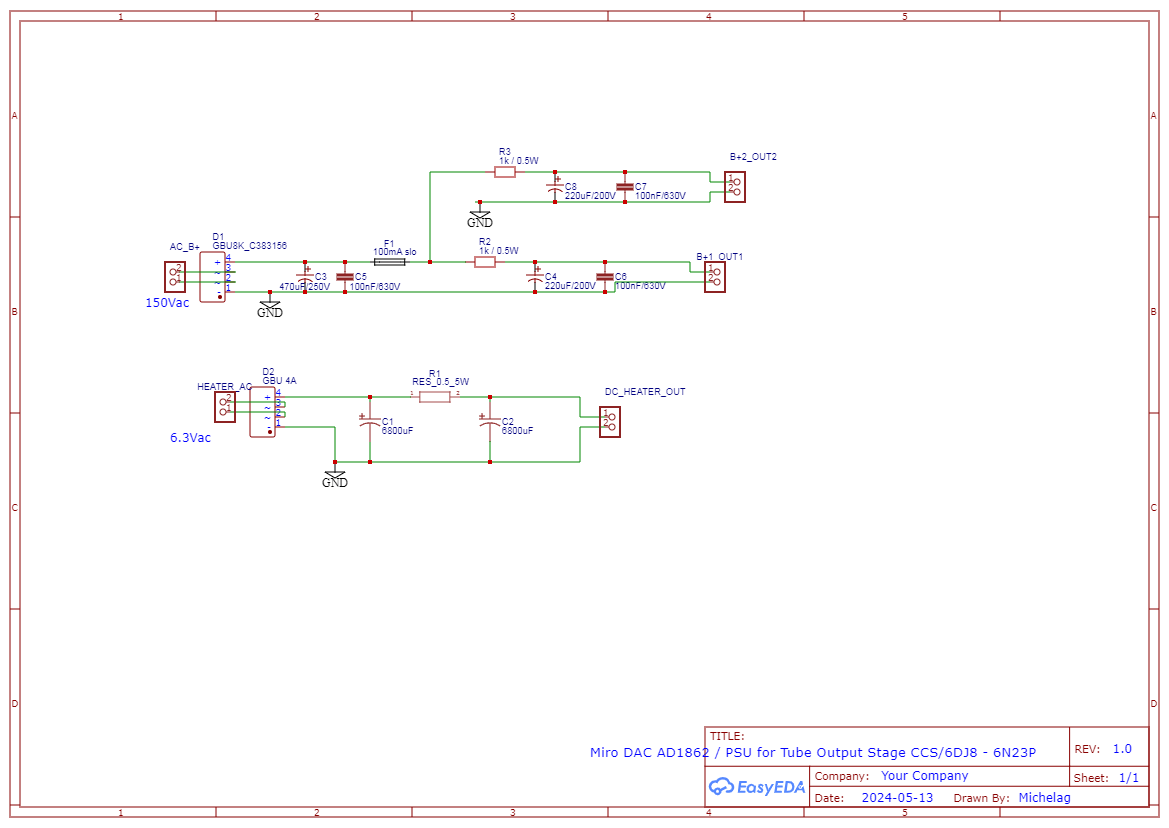Click the C6 100nF/630V capacitor symbol
The height and width of the screenshot is (828, 1169).
(x=605, y=276)
